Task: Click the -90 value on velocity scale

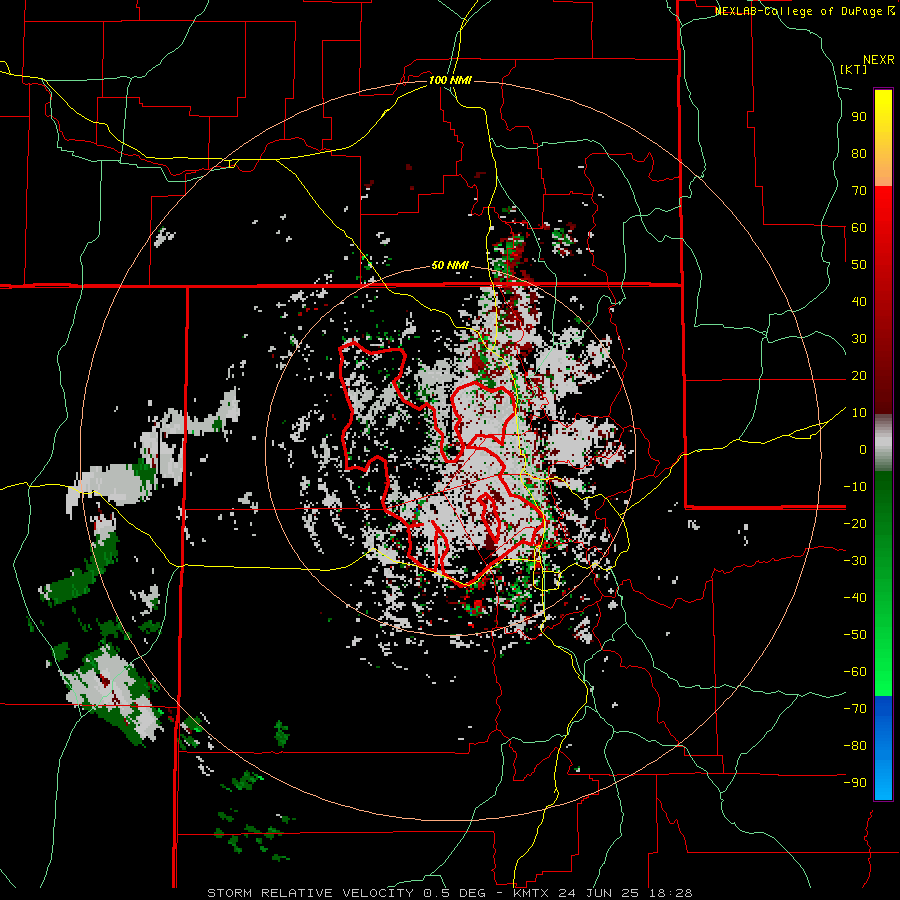Action: tap(855, 783)
